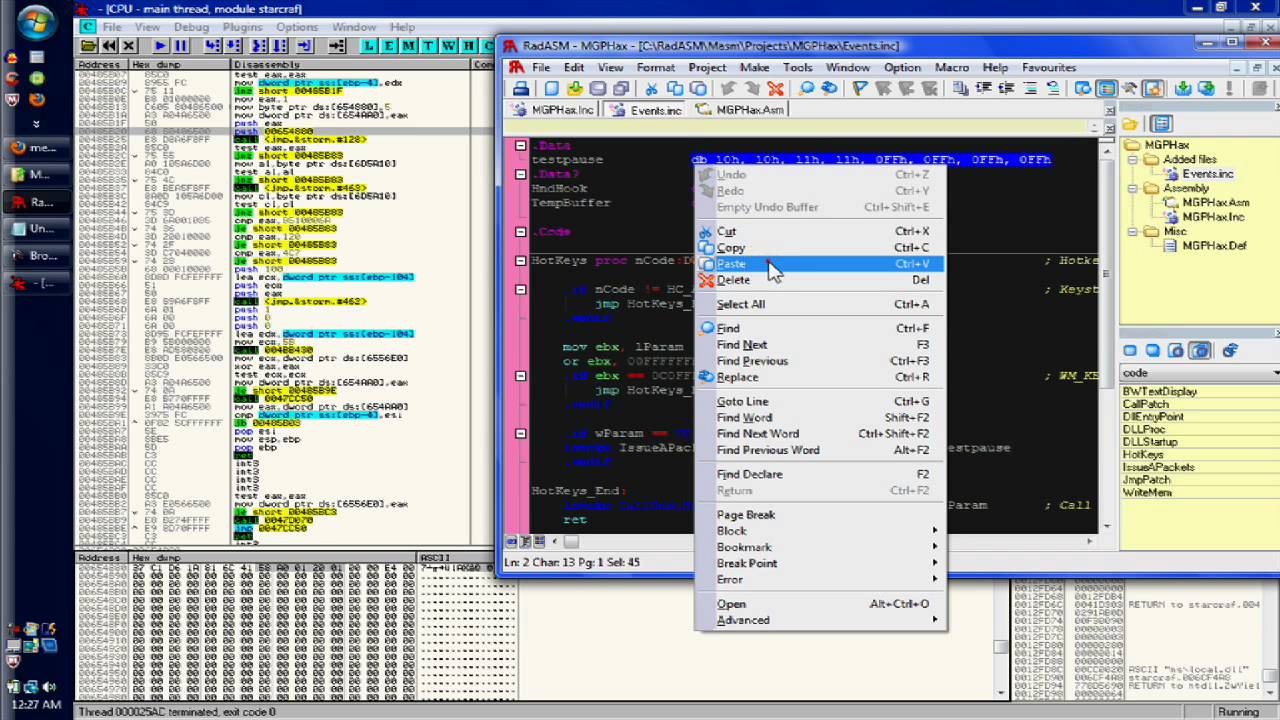Click the Restart rewind icon in OllyDbg
This screenshot has height=720, width=1280.
click(x=109, y=46)
